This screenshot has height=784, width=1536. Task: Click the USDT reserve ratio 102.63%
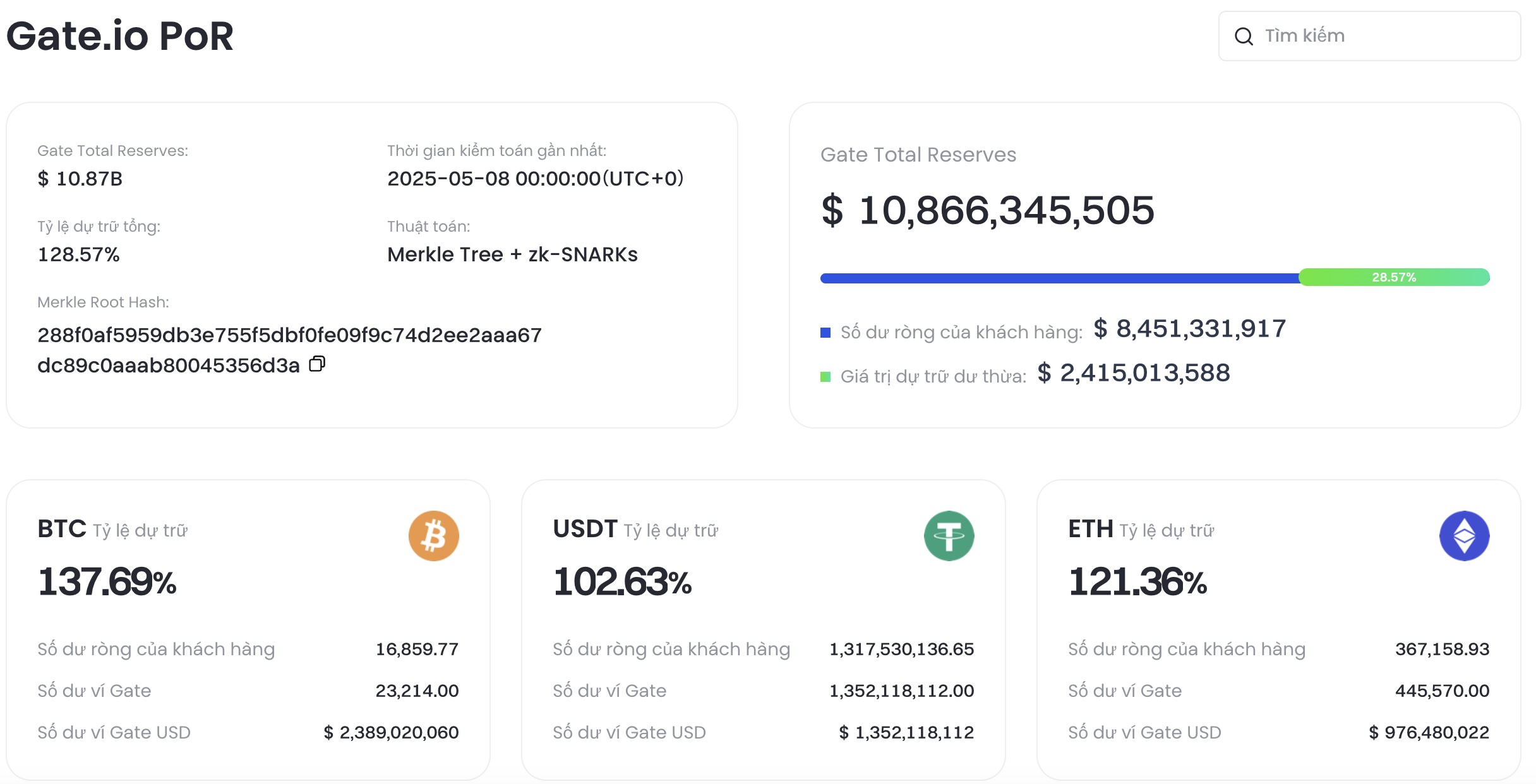click(623, 581)
